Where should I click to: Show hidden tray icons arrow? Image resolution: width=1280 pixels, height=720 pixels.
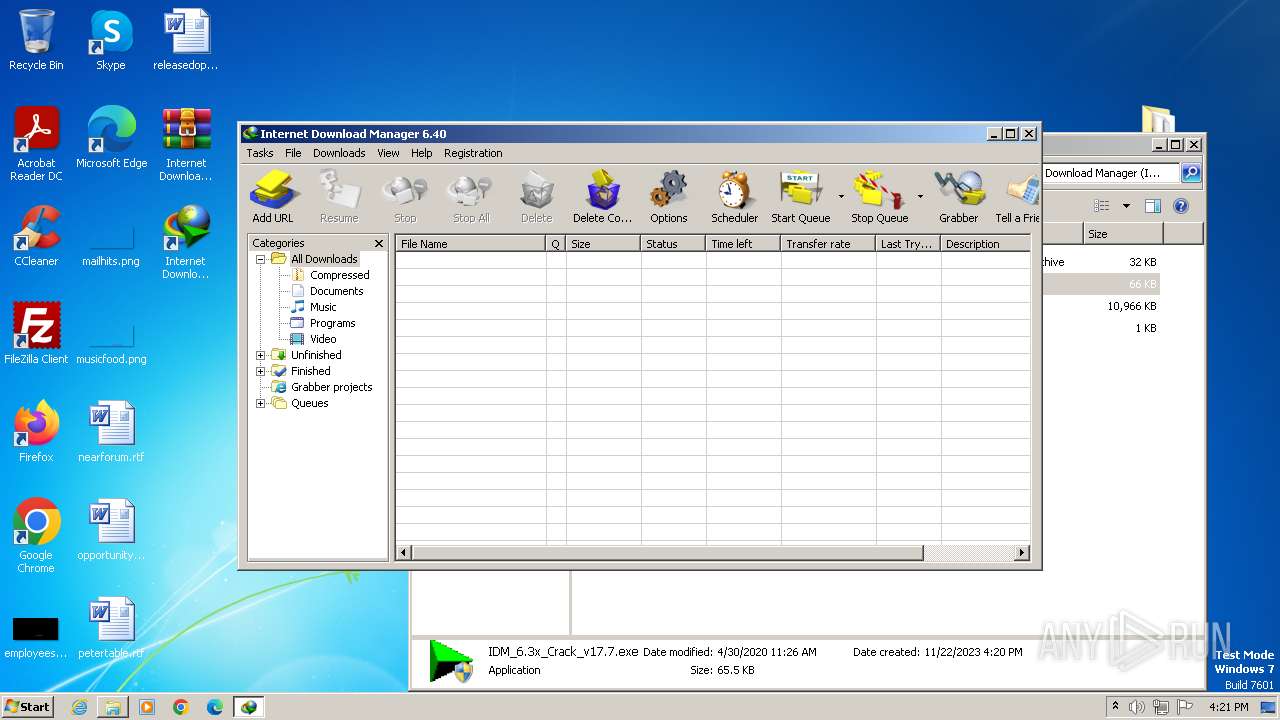1115,706
